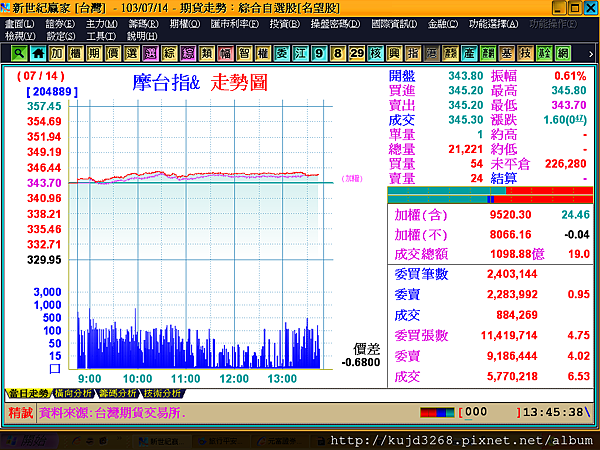Click the green magnifier search icon
Screen dimensions: 600x450
click(19, 53)
